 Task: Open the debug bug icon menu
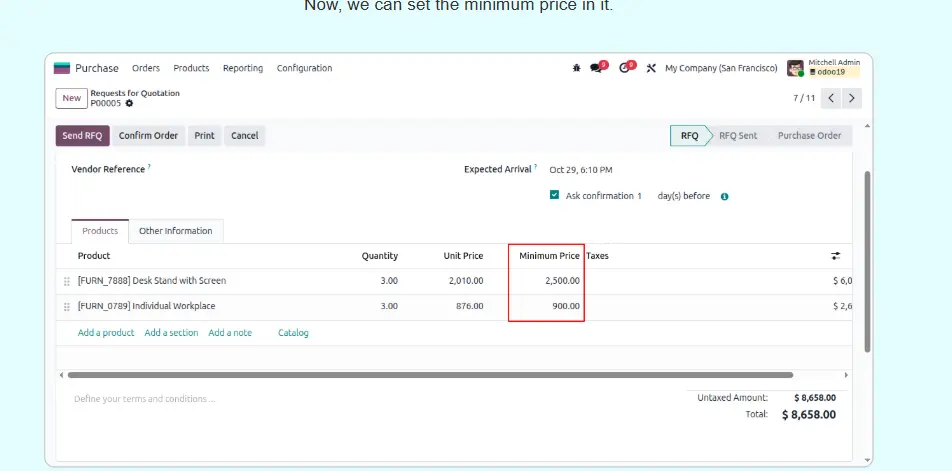click(x=576, y=68)
